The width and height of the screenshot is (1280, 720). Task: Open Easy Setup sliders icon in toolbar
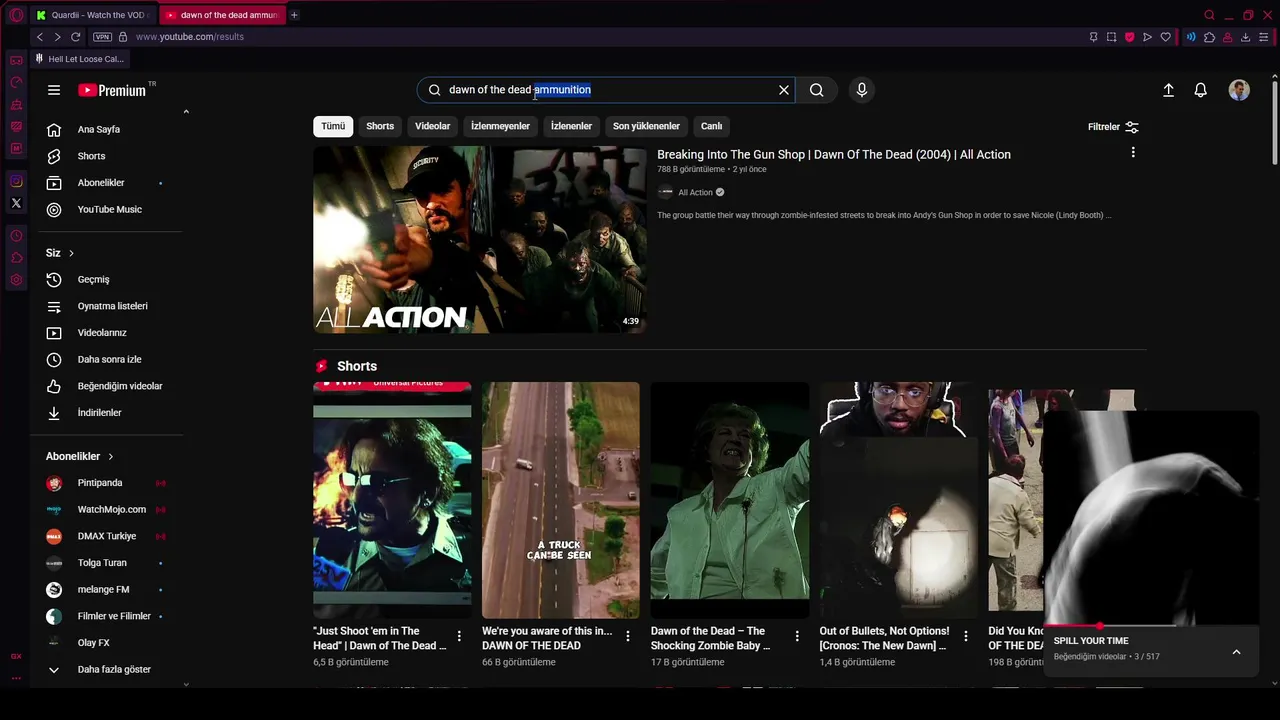(1264, 37)
